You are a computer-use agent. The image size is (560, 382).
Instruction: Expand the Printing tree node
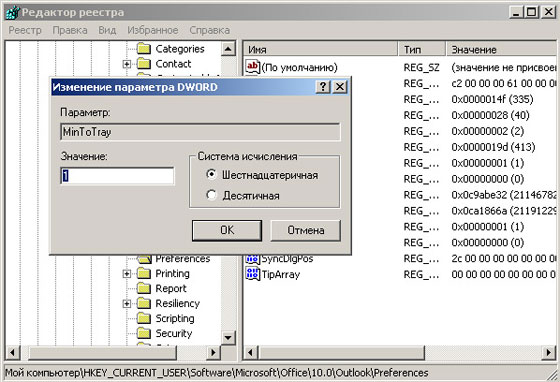126,274
